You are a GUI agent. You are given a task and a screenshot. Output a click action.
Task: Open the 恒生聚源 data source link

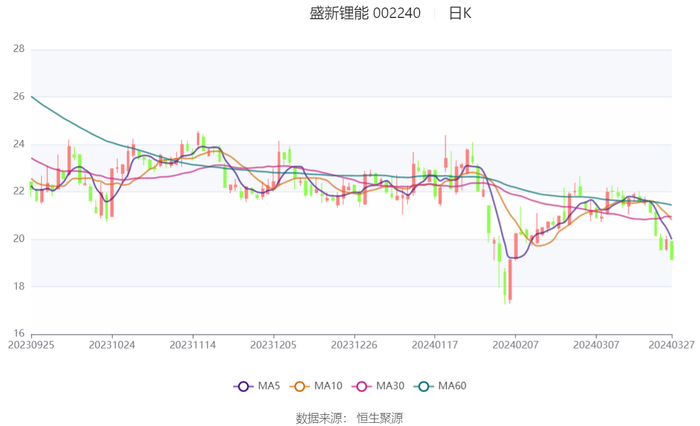pyautogui.click(x=380, y=417)
